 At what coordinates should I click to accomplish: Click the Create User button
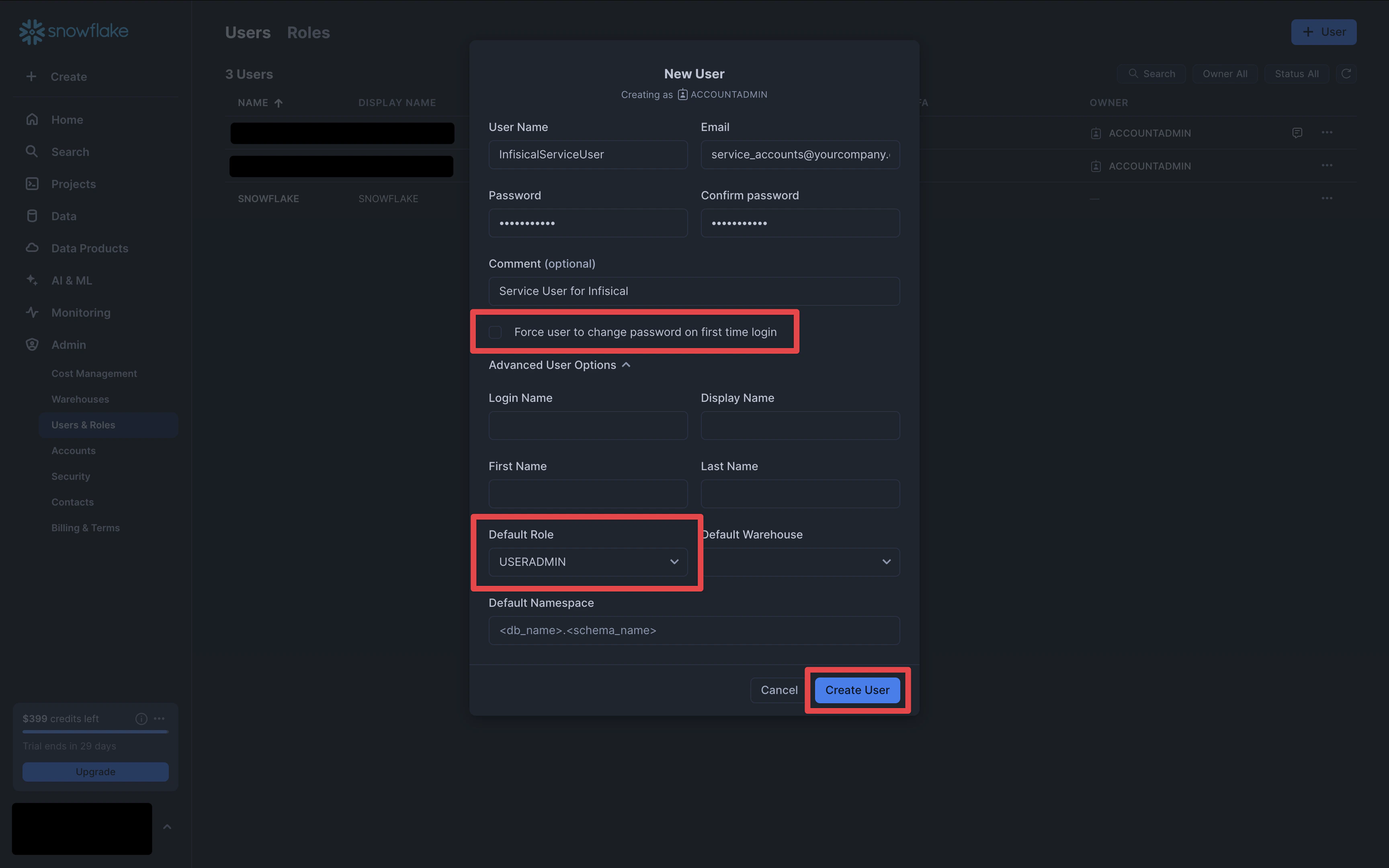pos(858,690)
